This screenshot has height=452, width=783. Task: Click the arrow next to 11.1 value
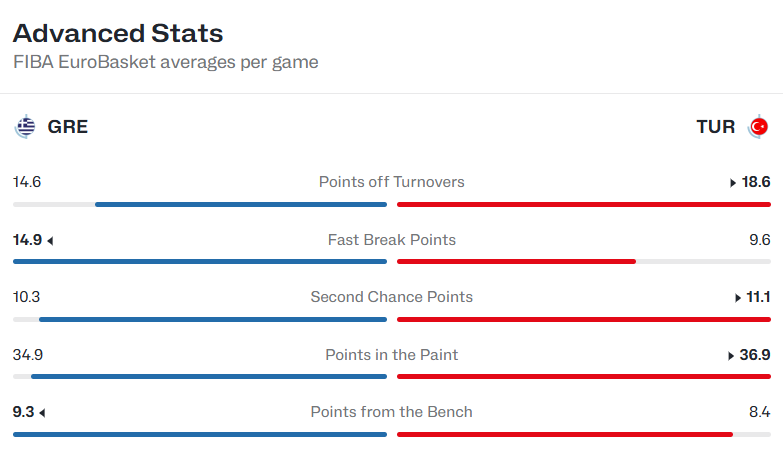(738, 298)
